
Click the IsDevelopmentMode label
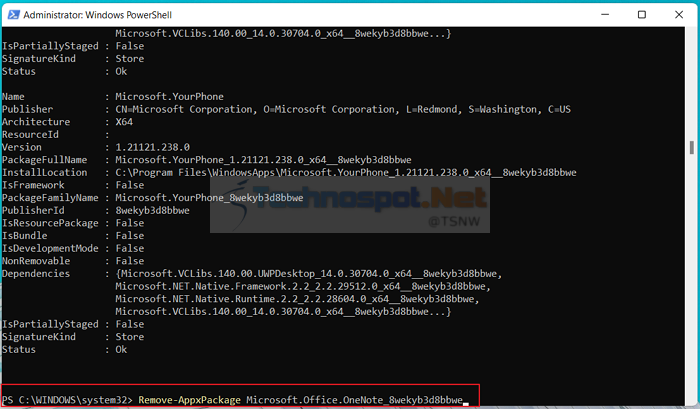click(x=50, y=248)
